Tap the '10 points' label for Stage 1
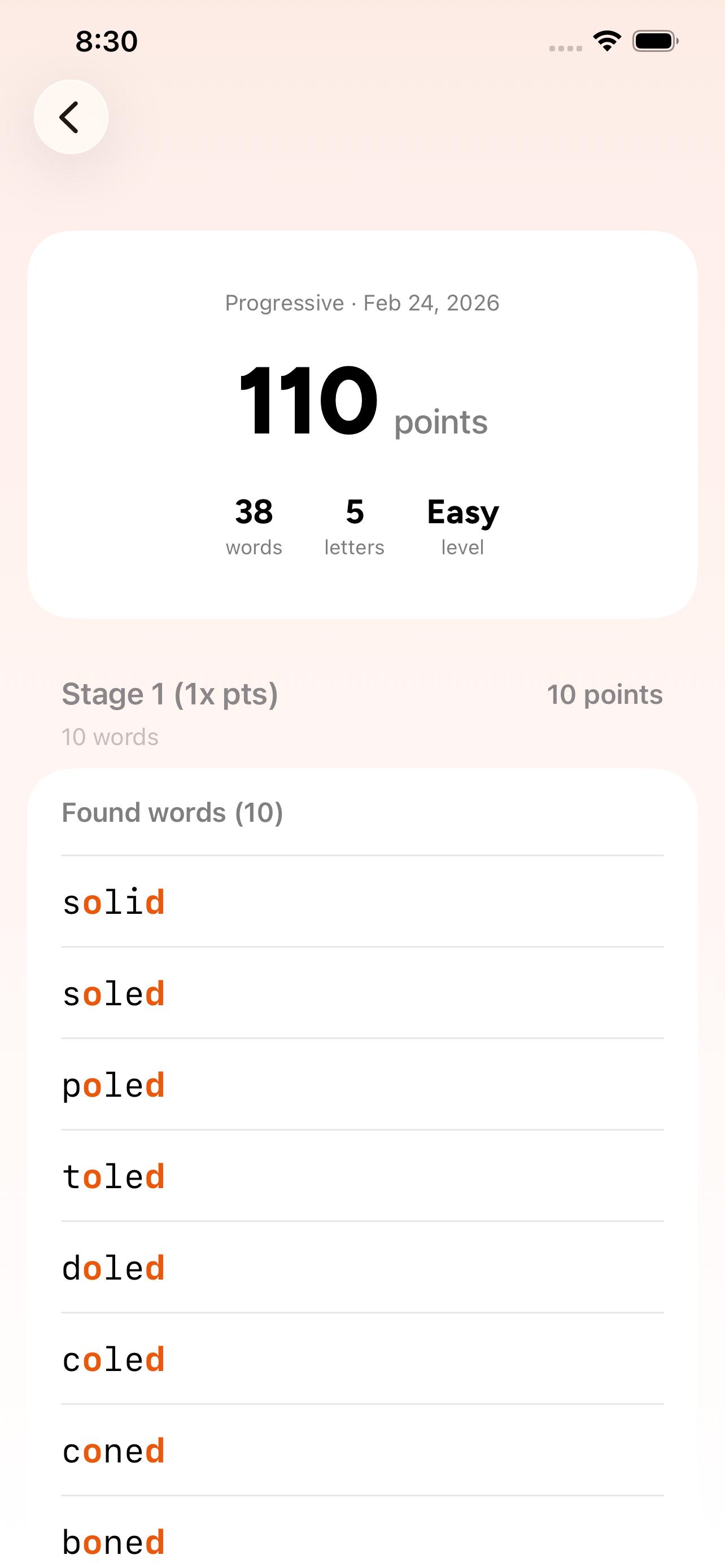Image resolution: width=725 pixels, height=1568 pixels. click(x=603, y=693)
